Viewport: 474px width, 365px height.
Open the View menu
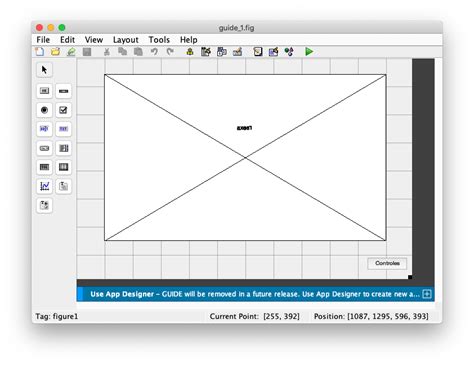coord(94,40)
